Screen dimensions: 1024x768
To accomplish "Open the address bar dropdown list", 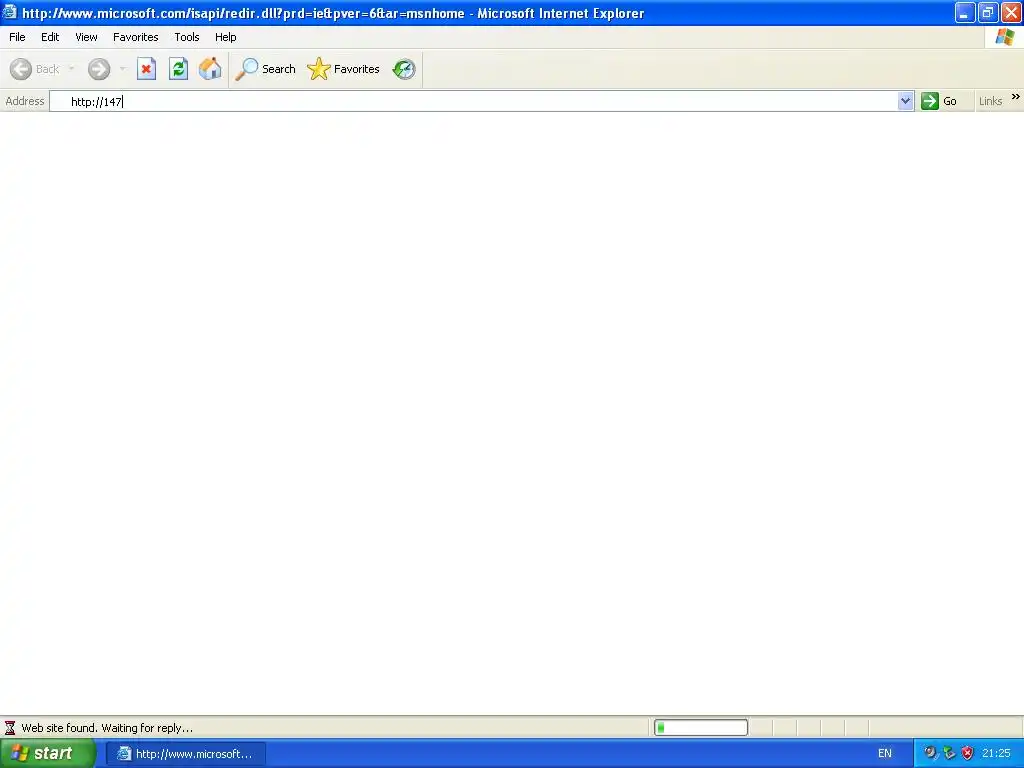I will point(905,101).
